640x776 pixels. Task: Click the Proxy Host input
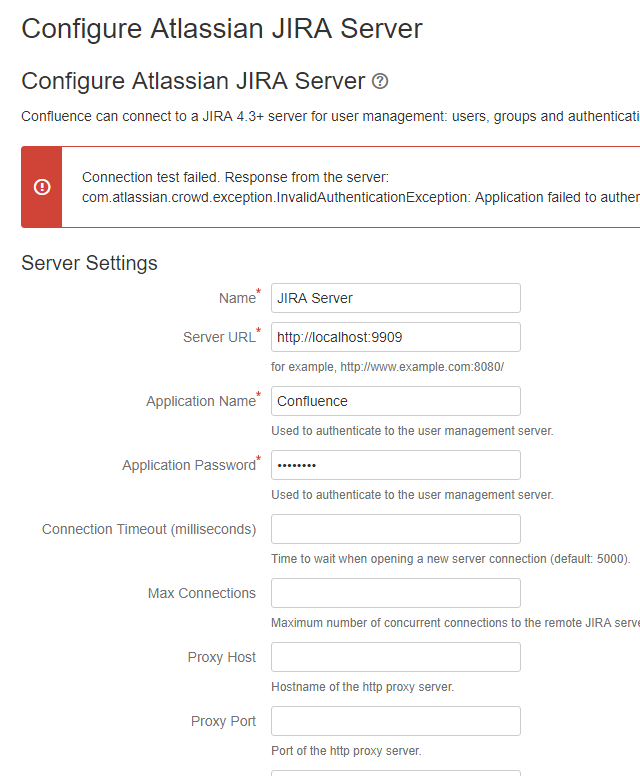click(395, 657)
